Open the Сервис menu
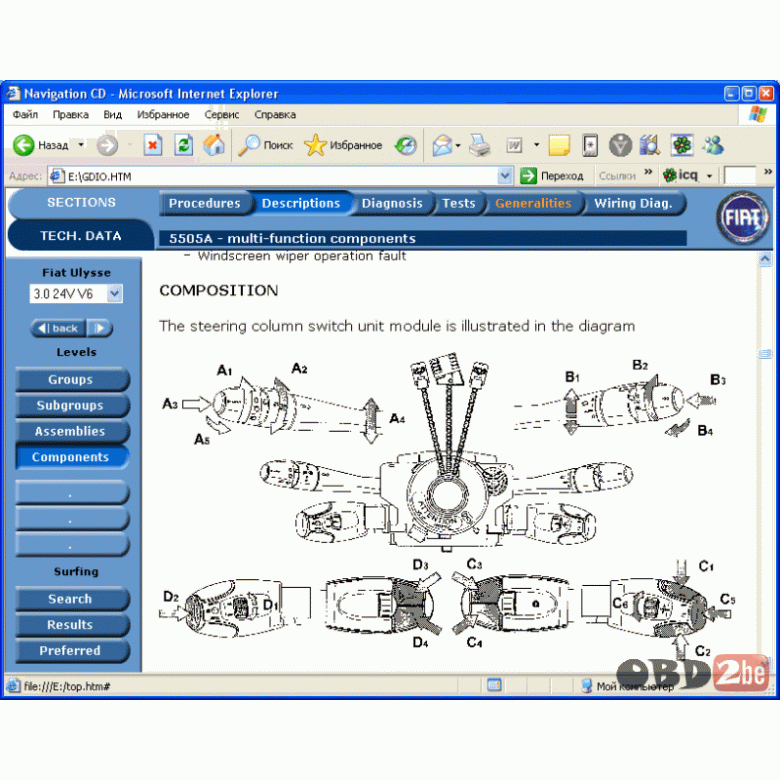 (x=222, y=114)
